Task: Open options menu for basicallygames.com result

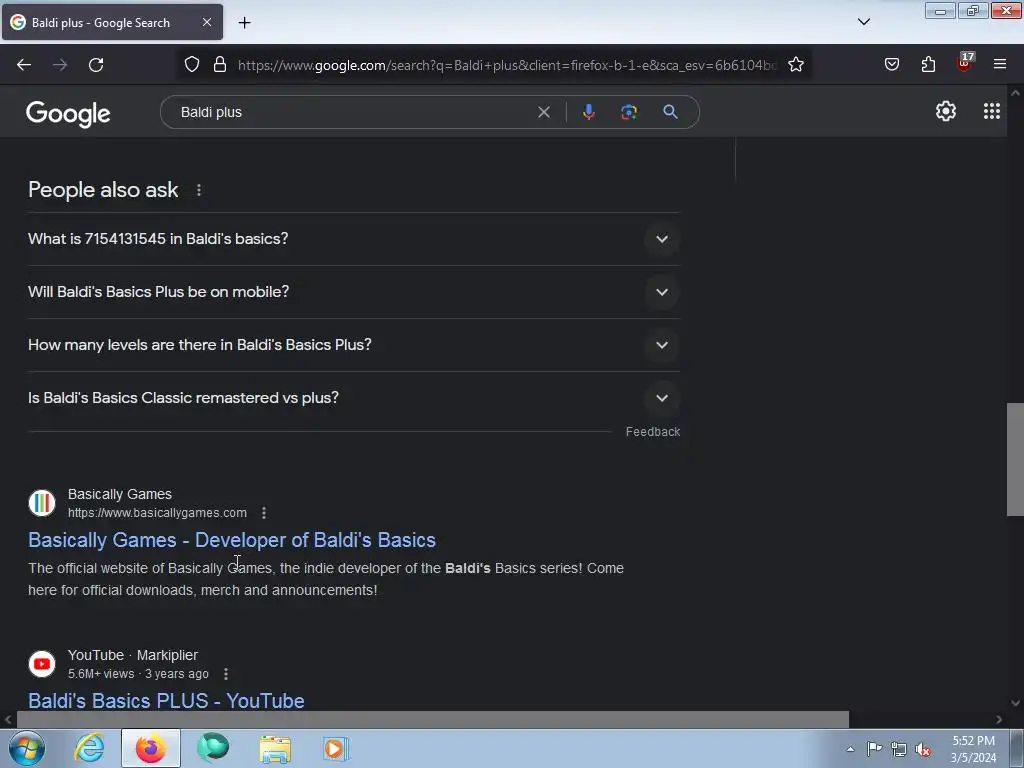Action: click(x=264, y=513)
